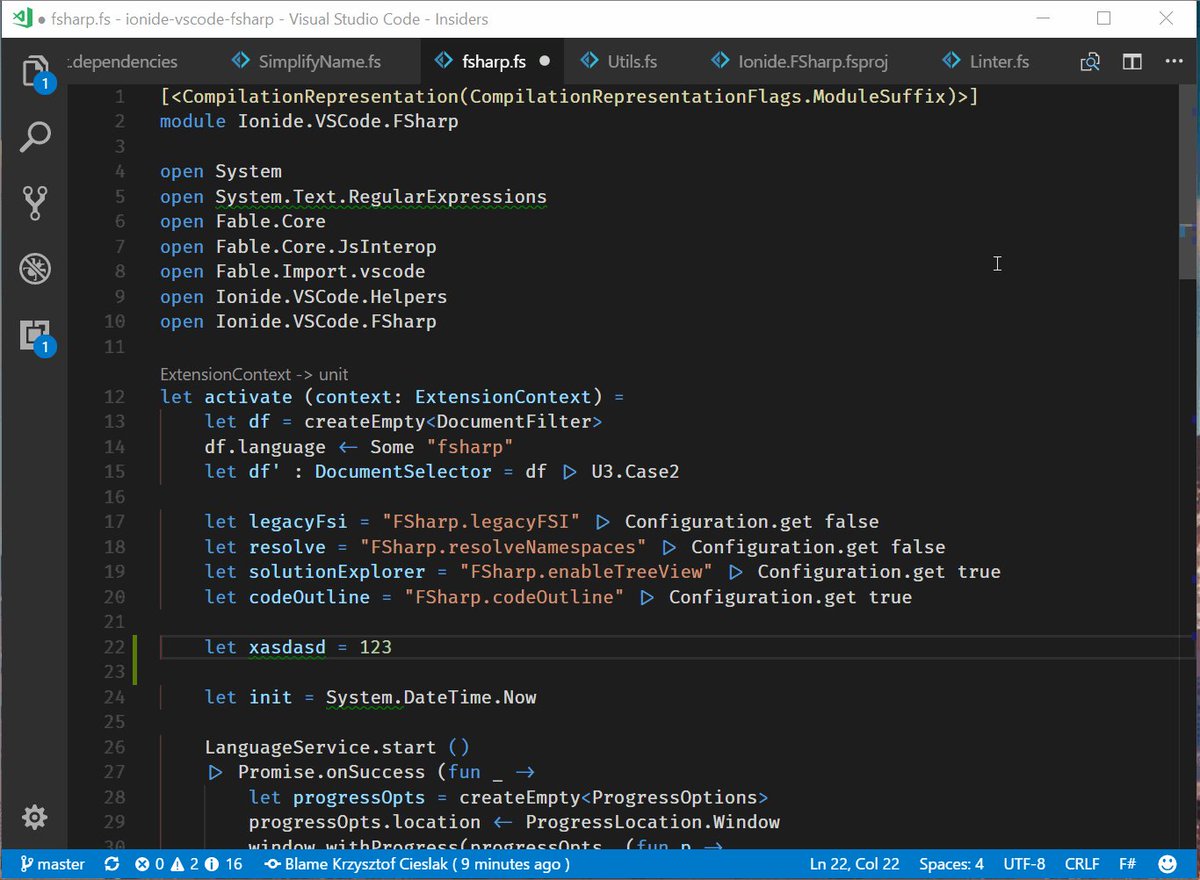Click the master branch indicator
Screen dimensions: 1200x880
click(52, 863)
